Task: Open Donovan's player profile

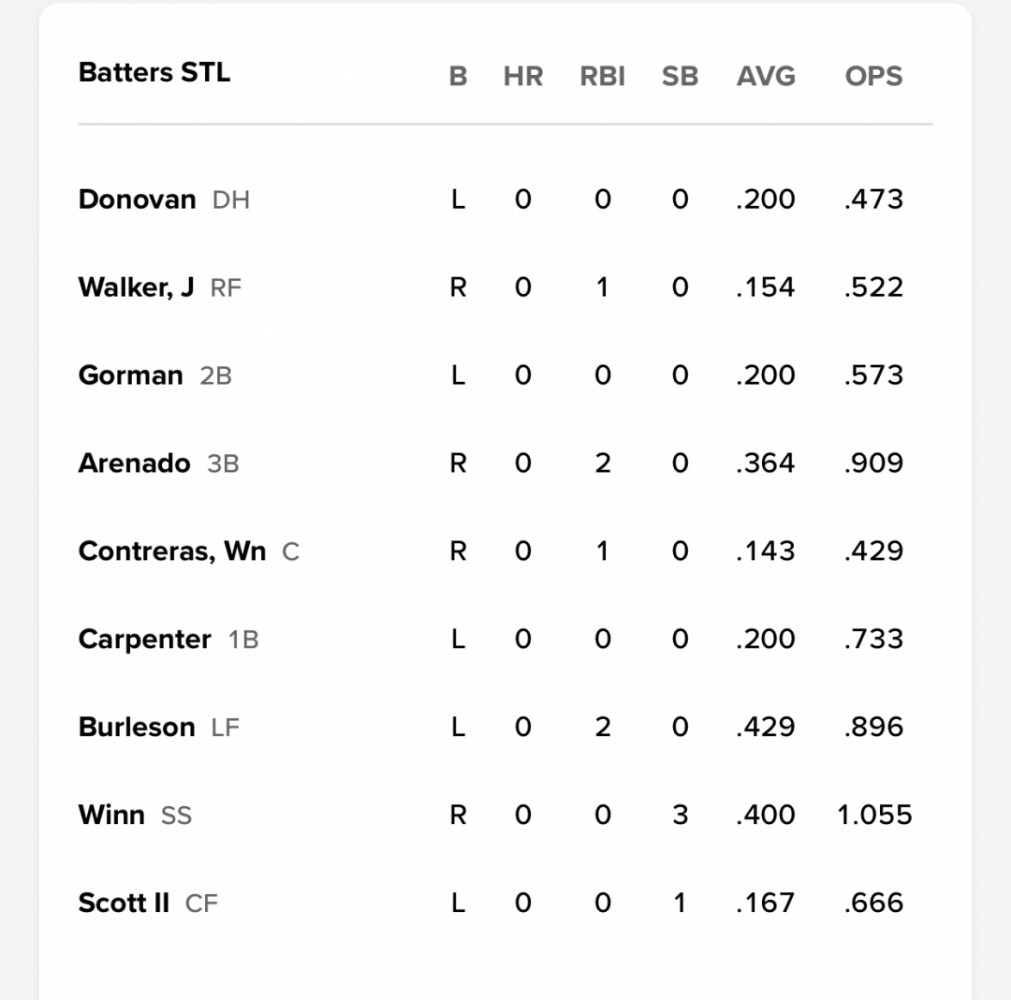Action: (137, 199)
